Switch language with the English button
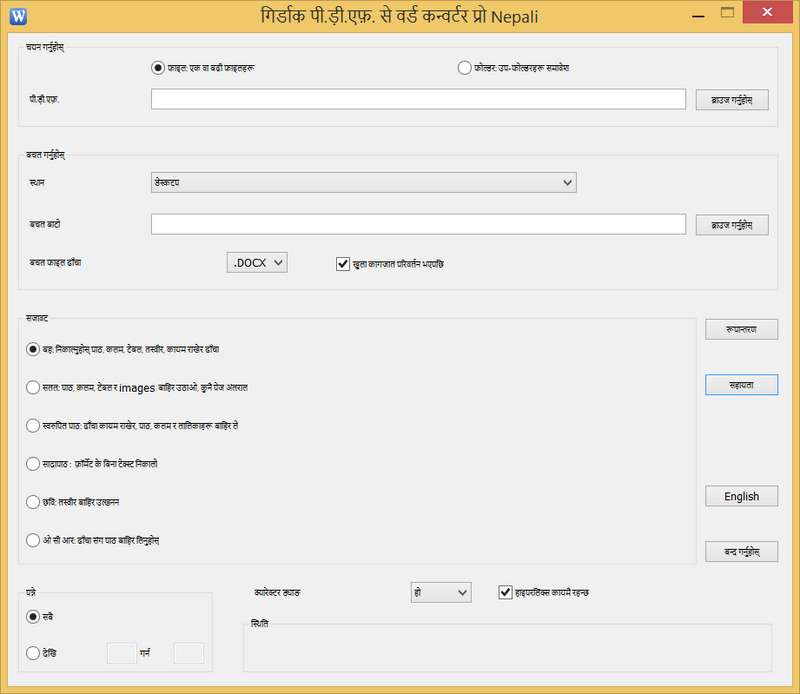The width and height of the screenshot is (800, 694). [741, 496]
